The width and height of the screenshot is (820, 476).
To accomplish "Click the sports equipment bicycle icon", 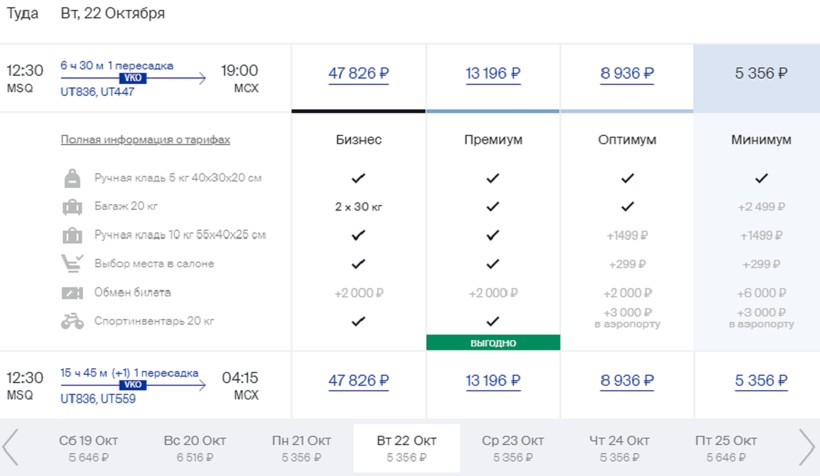I will click(x=72, y=321).
